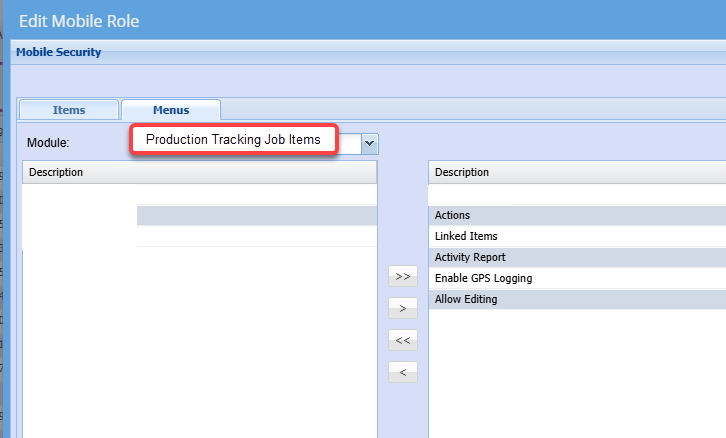Screen dimensions: 726x438
Task: Click the move selected right > button
Action: tap(403, 308)
